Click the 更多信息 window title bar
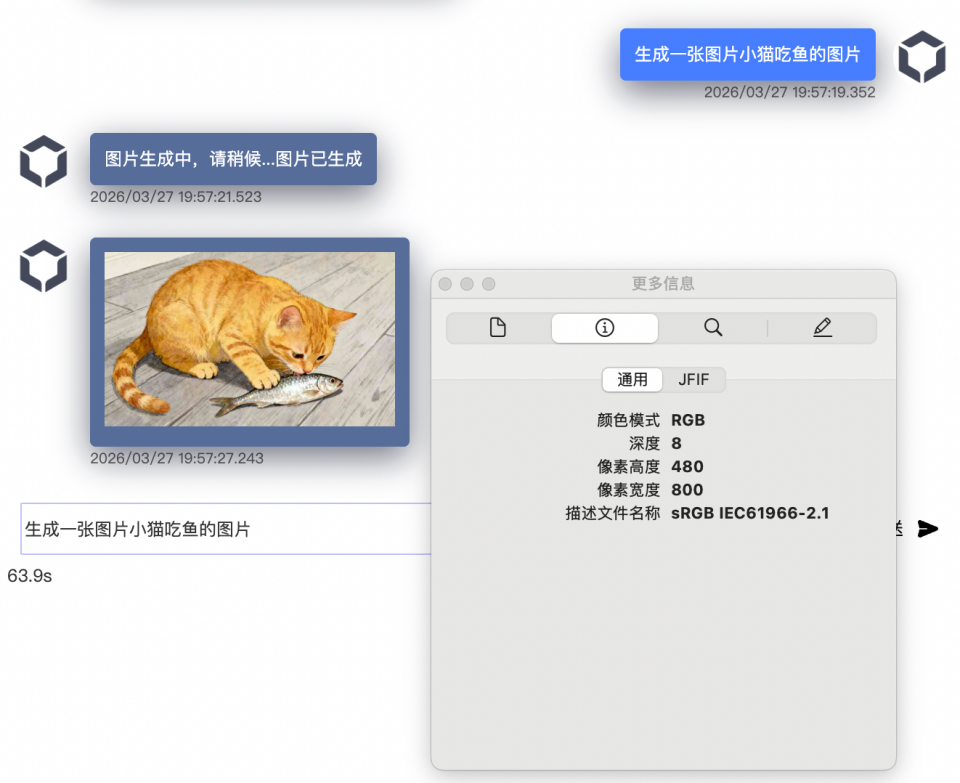The width and height of the screenshot is (960, 783). coord(663,284)
